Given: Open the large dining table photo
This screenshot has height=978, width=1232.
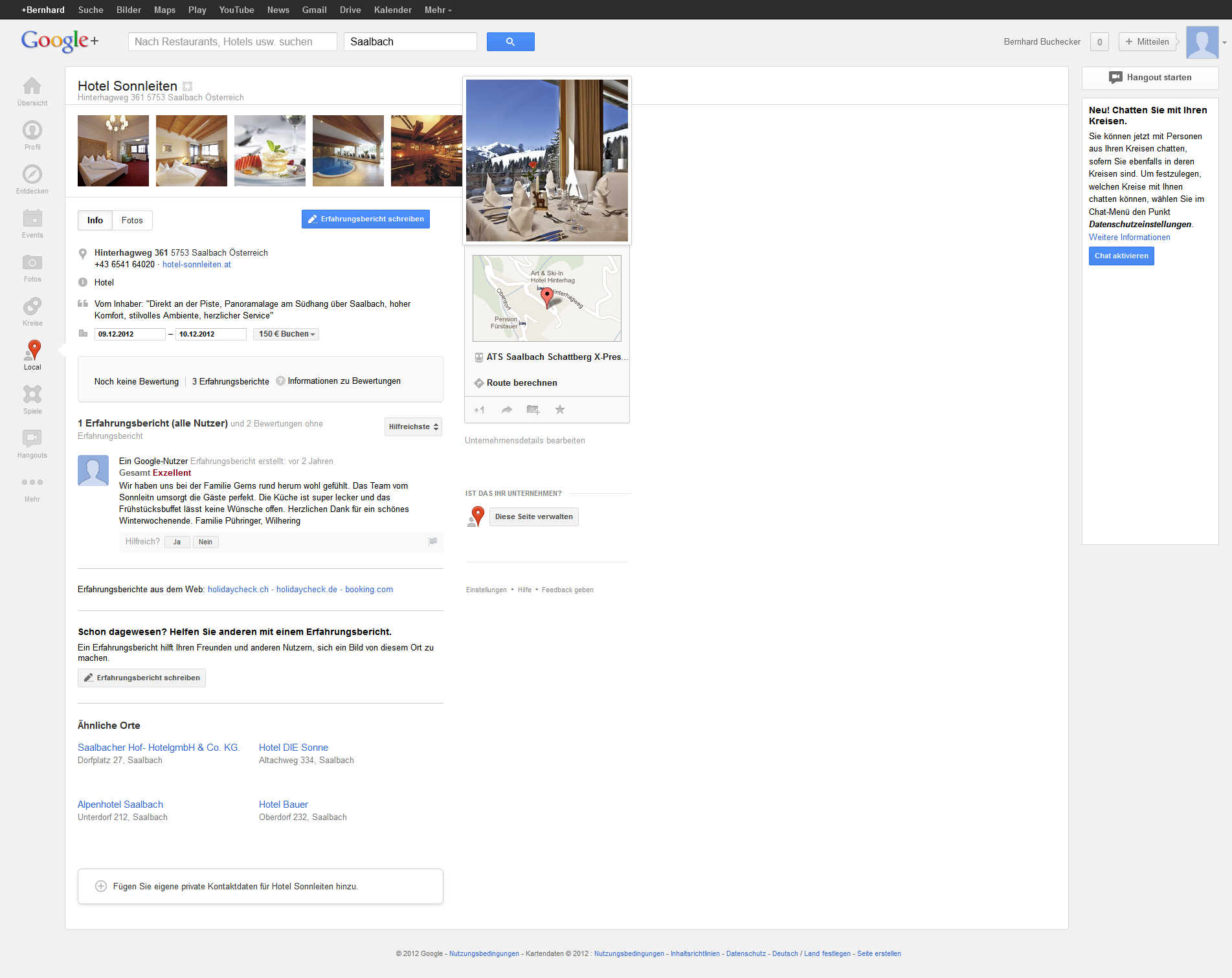Looking at the screenshot, I should pyautogui.click(x=547, y=161).
